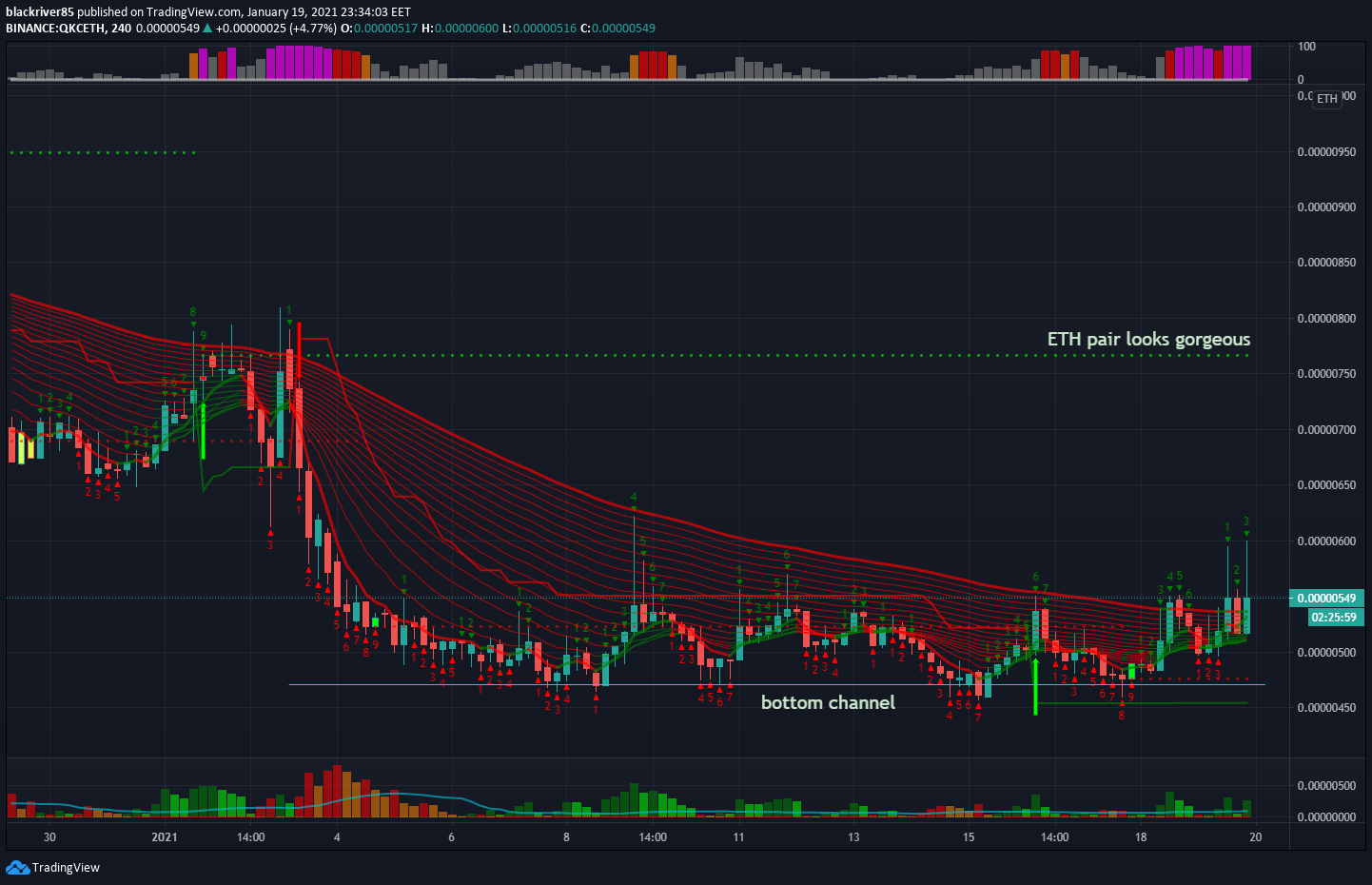Click the price axis label 0.00000650
Viewport: 1372px width, 885px height.
pyautogui.click(x=1326, y=485)
